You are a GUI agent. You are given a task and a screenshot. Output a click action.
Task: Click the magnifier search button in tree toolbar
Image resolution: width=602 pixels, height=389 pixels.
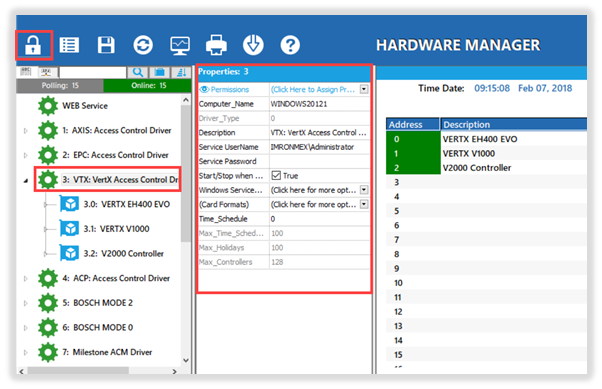click(x=138, y=72)
